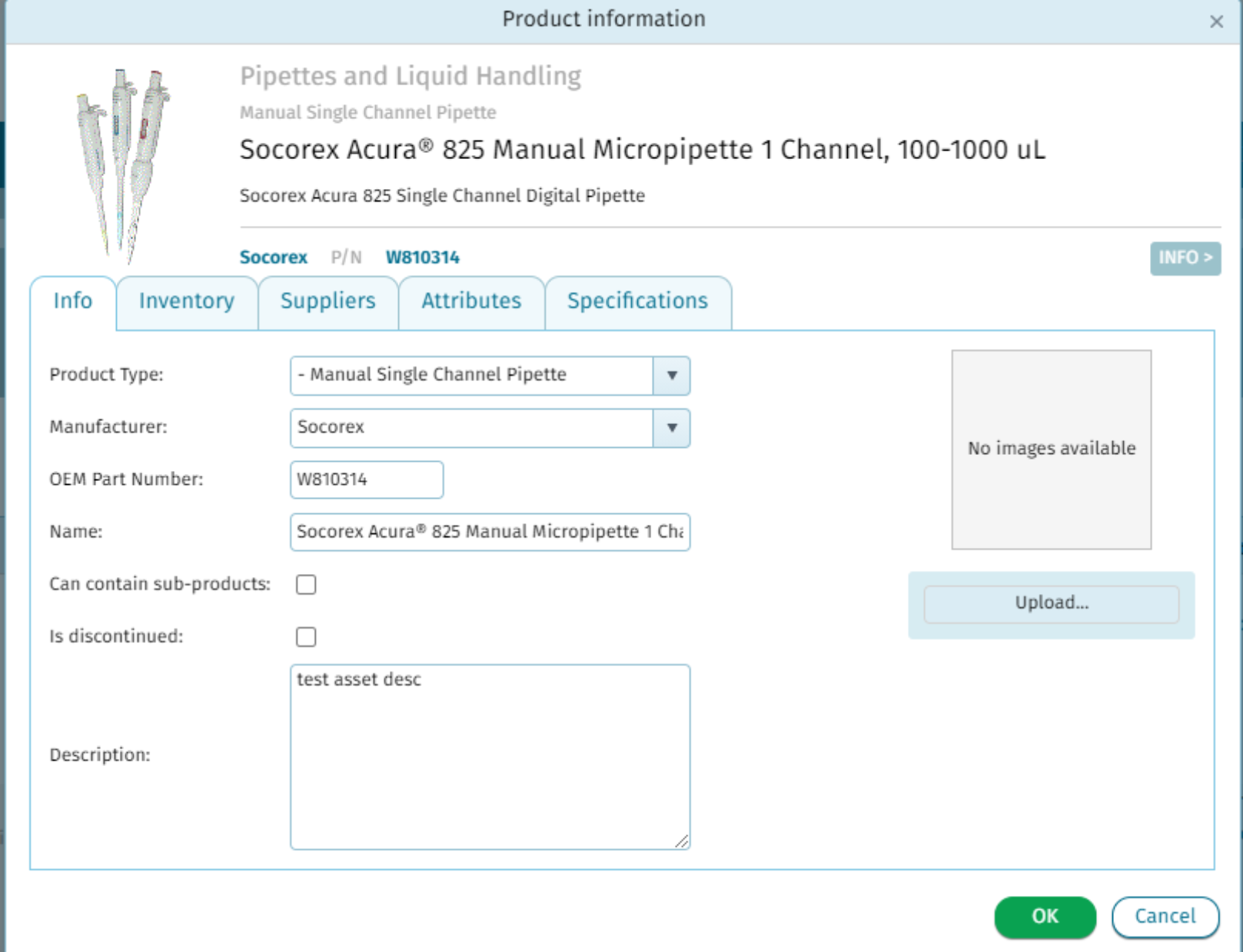1243x952 pixels.
Task: Click the Name: label
Action: point(75,531)
